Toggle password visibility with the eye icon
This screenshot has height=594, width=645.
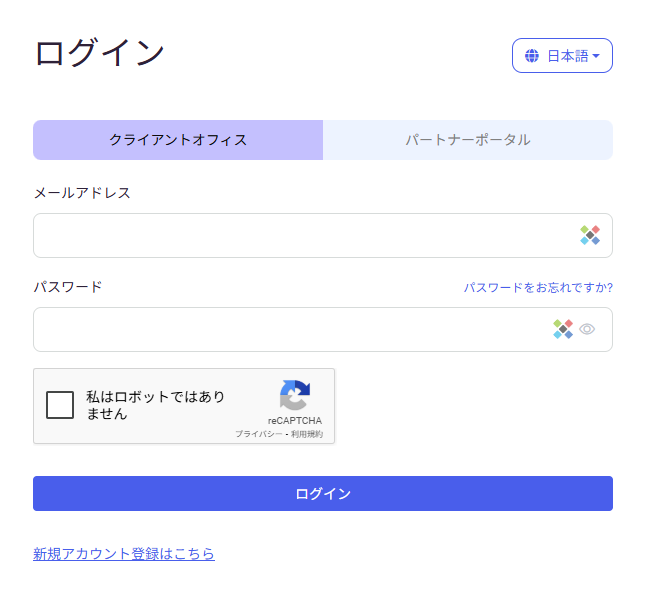[x=587, y=329]
